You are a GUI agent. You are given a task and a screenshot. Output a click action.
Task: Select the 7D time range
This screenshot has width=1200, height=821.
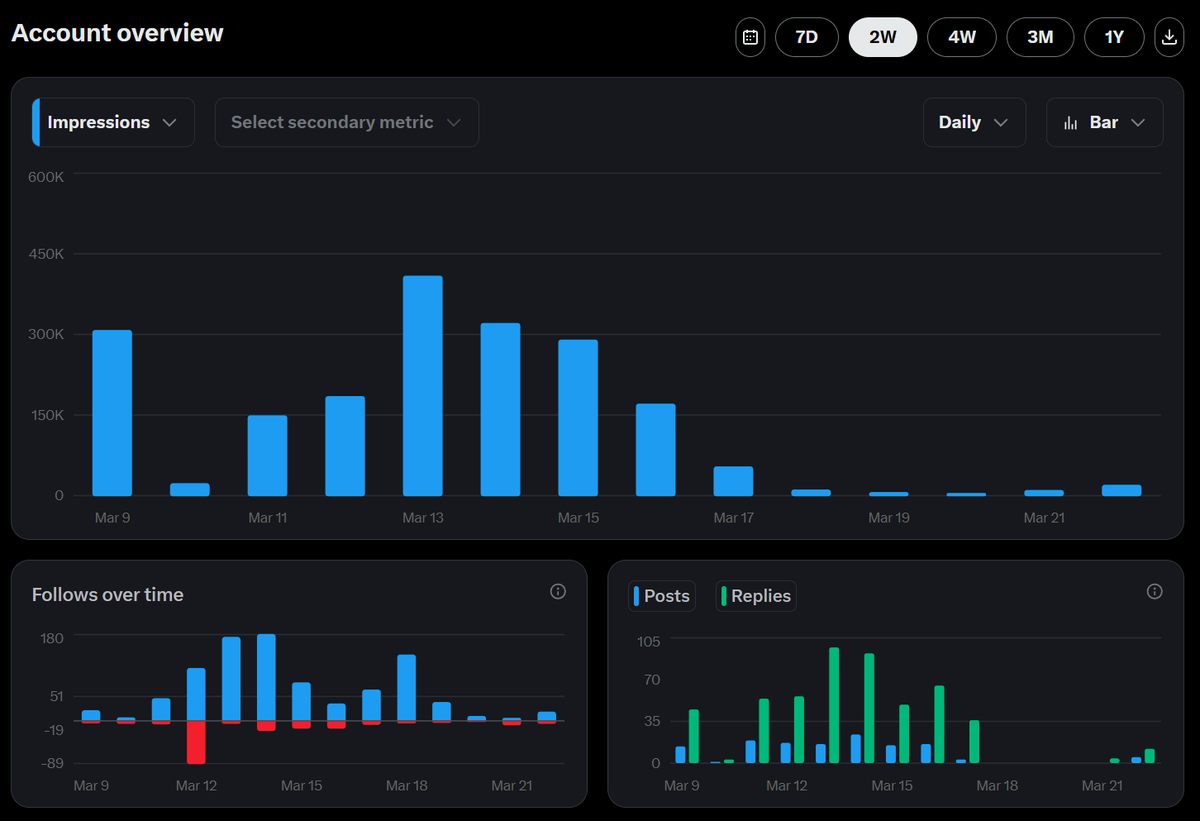[806, 38]
